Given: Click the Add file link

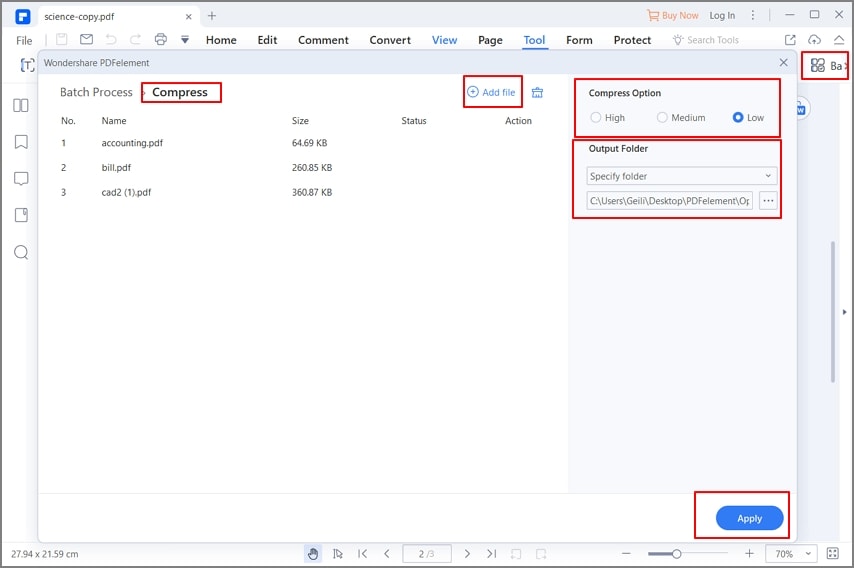Looking at the screenshot, I should [x=491, y=92].
